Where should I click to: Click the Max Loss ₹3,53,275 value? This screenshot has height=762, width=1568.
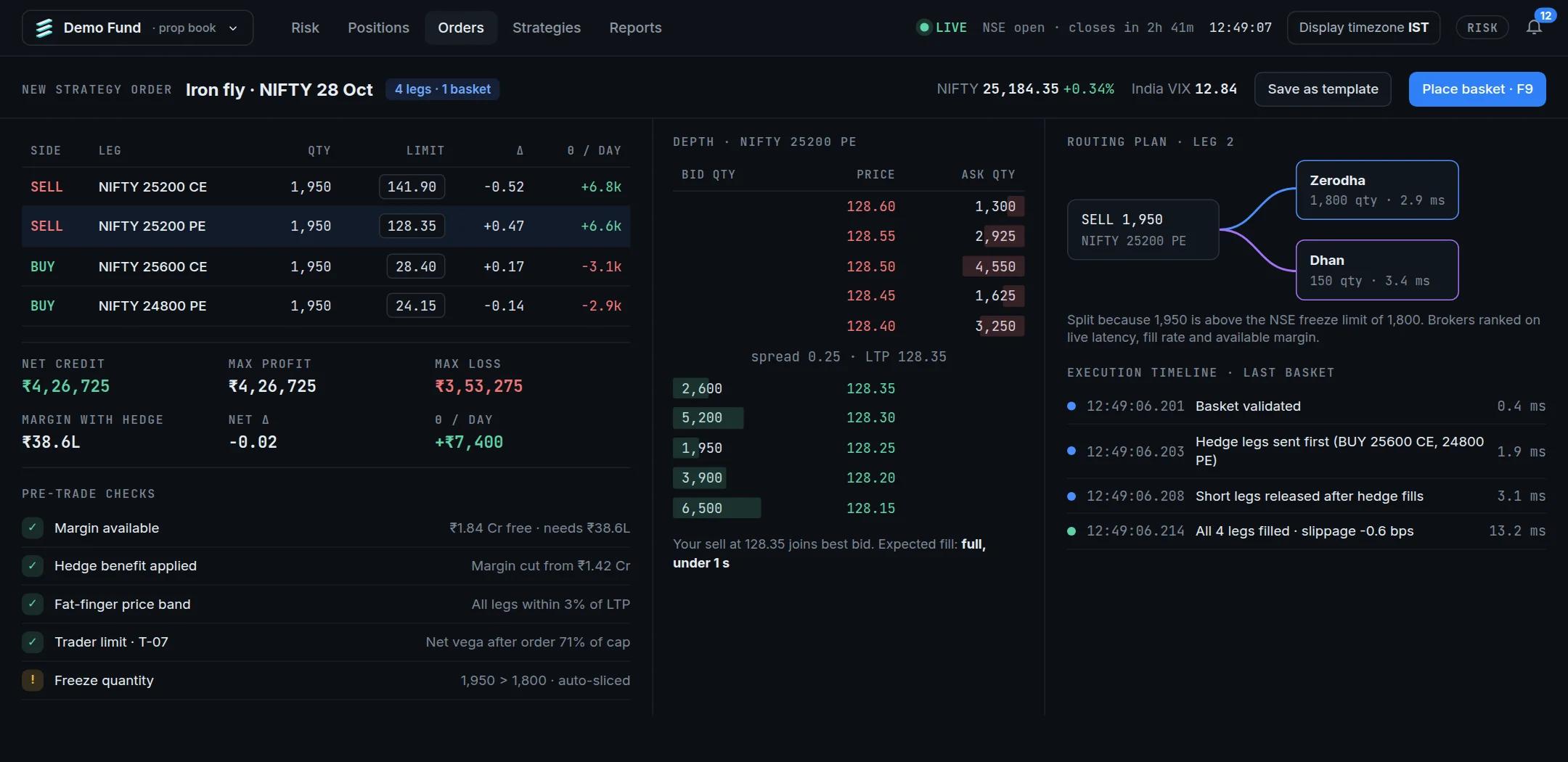[478, 386]
